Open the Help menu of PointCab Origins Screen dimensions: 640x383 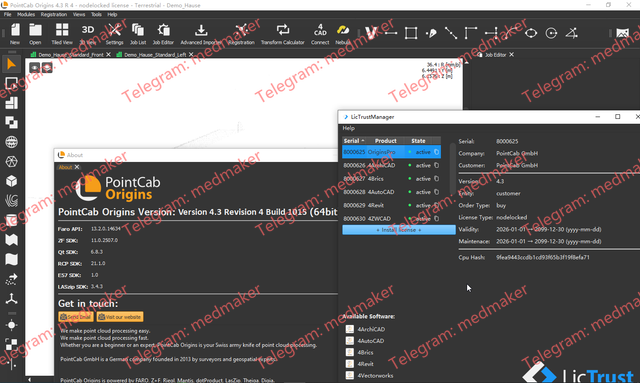click(x=112, y=14)
